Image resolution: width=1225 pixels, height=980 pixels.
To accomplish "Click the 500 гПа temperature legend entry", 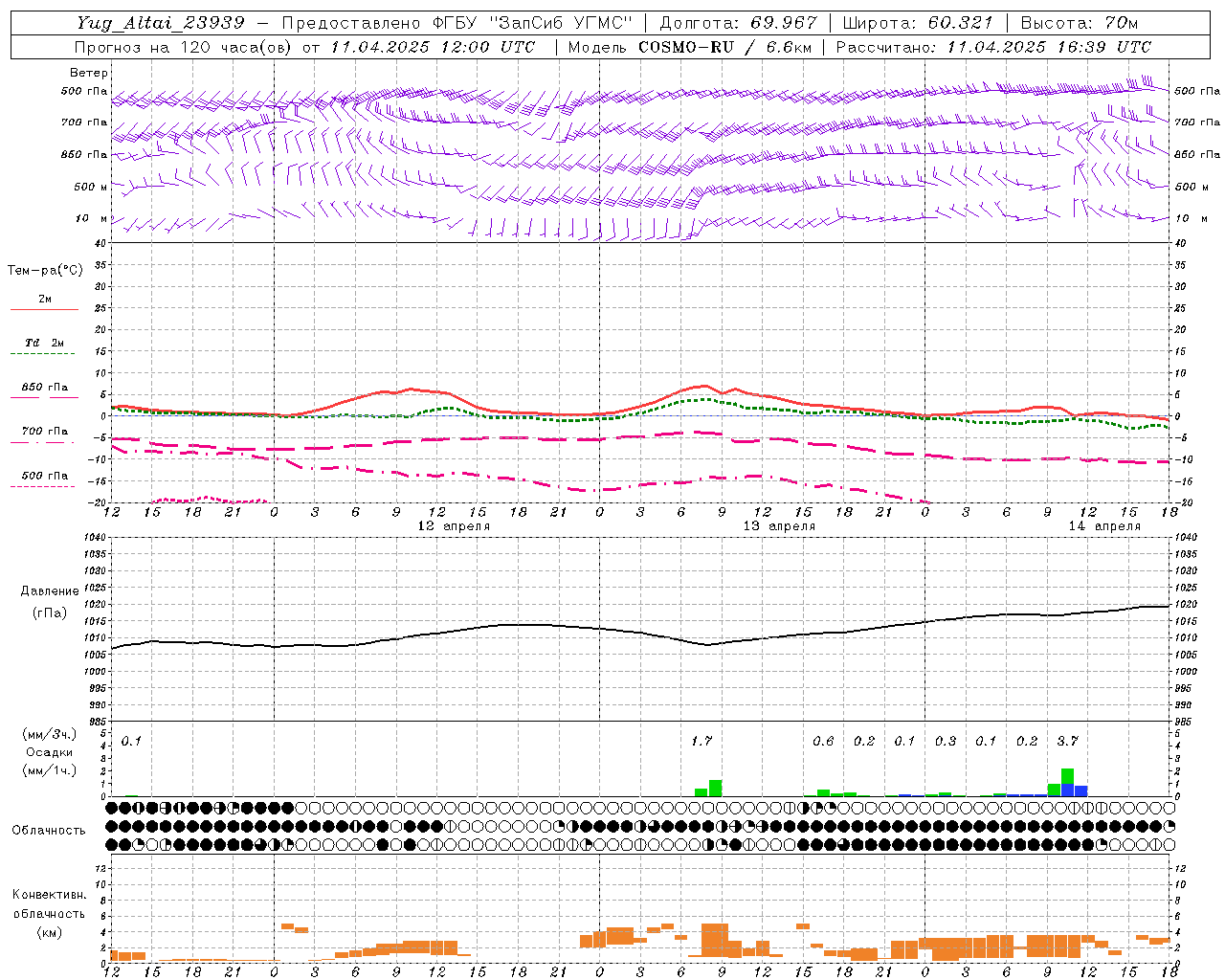I will (45, 476).
